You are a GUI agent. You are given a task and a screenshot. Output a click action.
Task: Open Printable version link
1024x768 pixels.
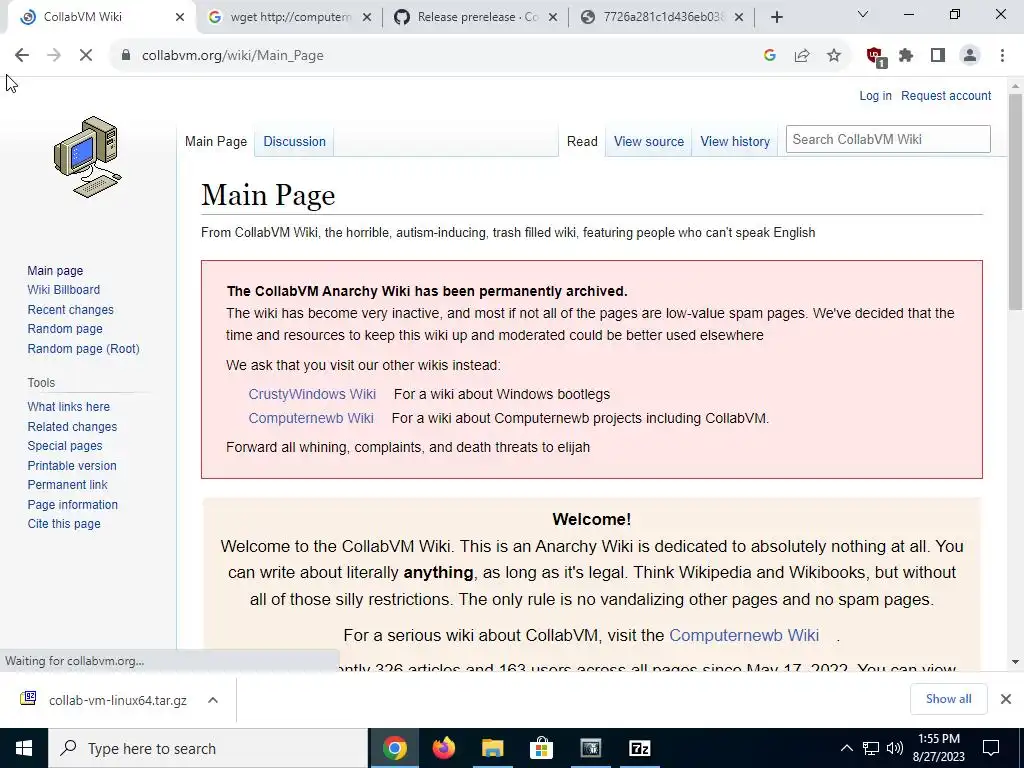[72, 465]
